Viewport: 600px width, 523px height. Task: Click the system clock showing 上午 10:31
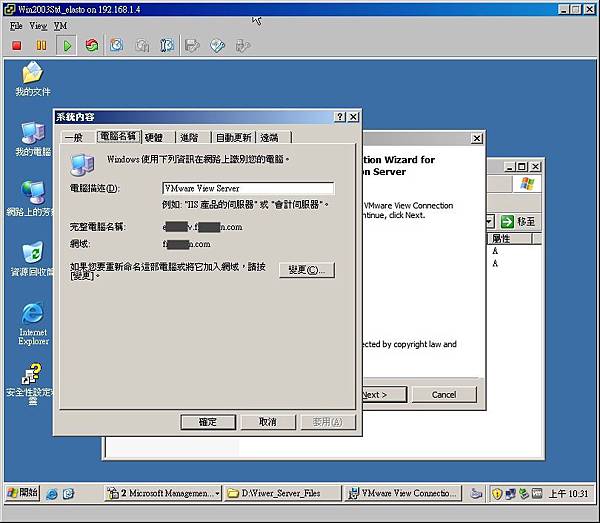[569, 494]
